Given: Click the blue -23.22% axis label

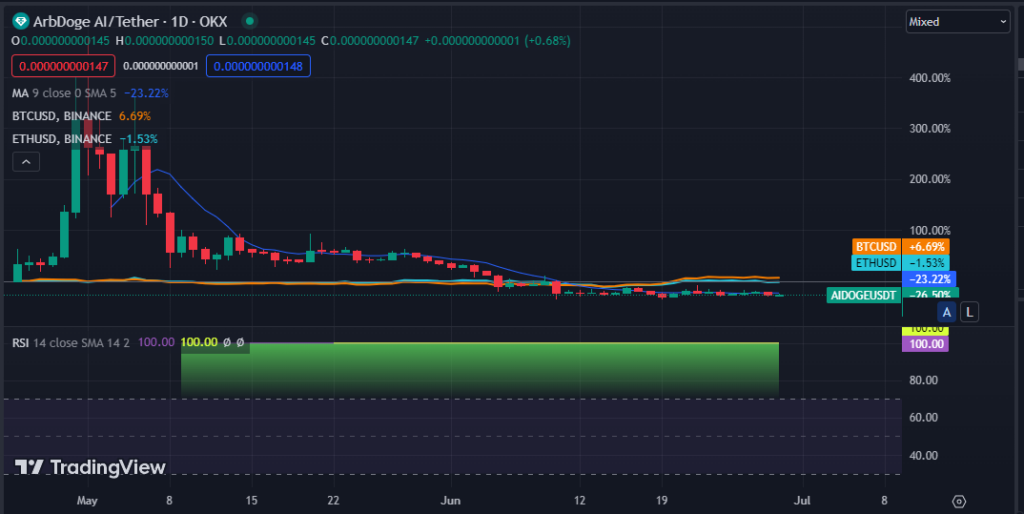Looking at the screenshot, I should click(x=930, y=279).
